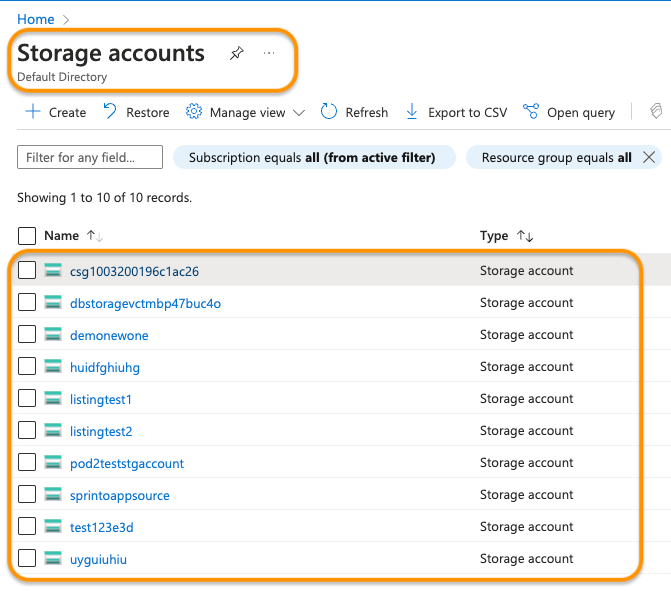Screen dimensions: 671x591
Task: Open dbstoragevctmbp47buc4o storage account
Action: [x=145, y=303]
